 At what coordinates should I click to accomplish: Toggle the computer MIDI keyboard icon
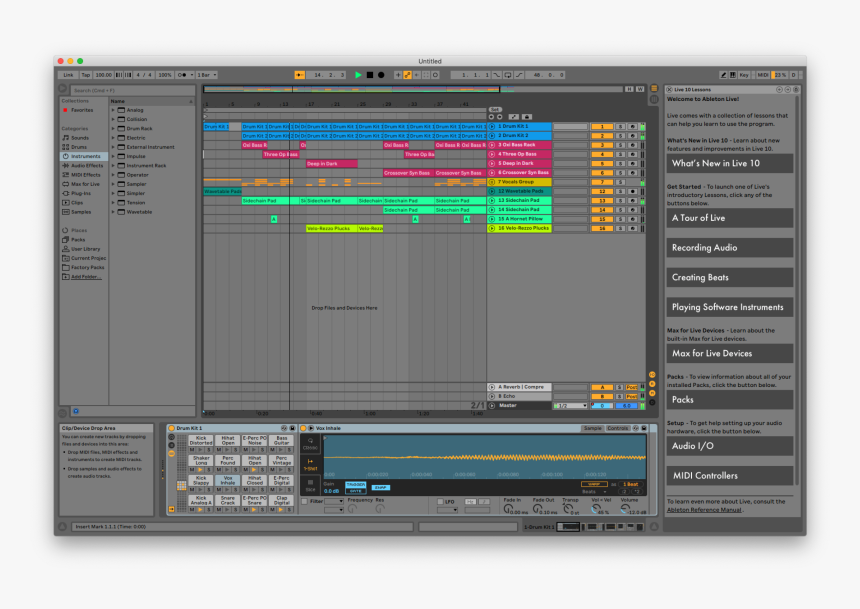[733, 75]
